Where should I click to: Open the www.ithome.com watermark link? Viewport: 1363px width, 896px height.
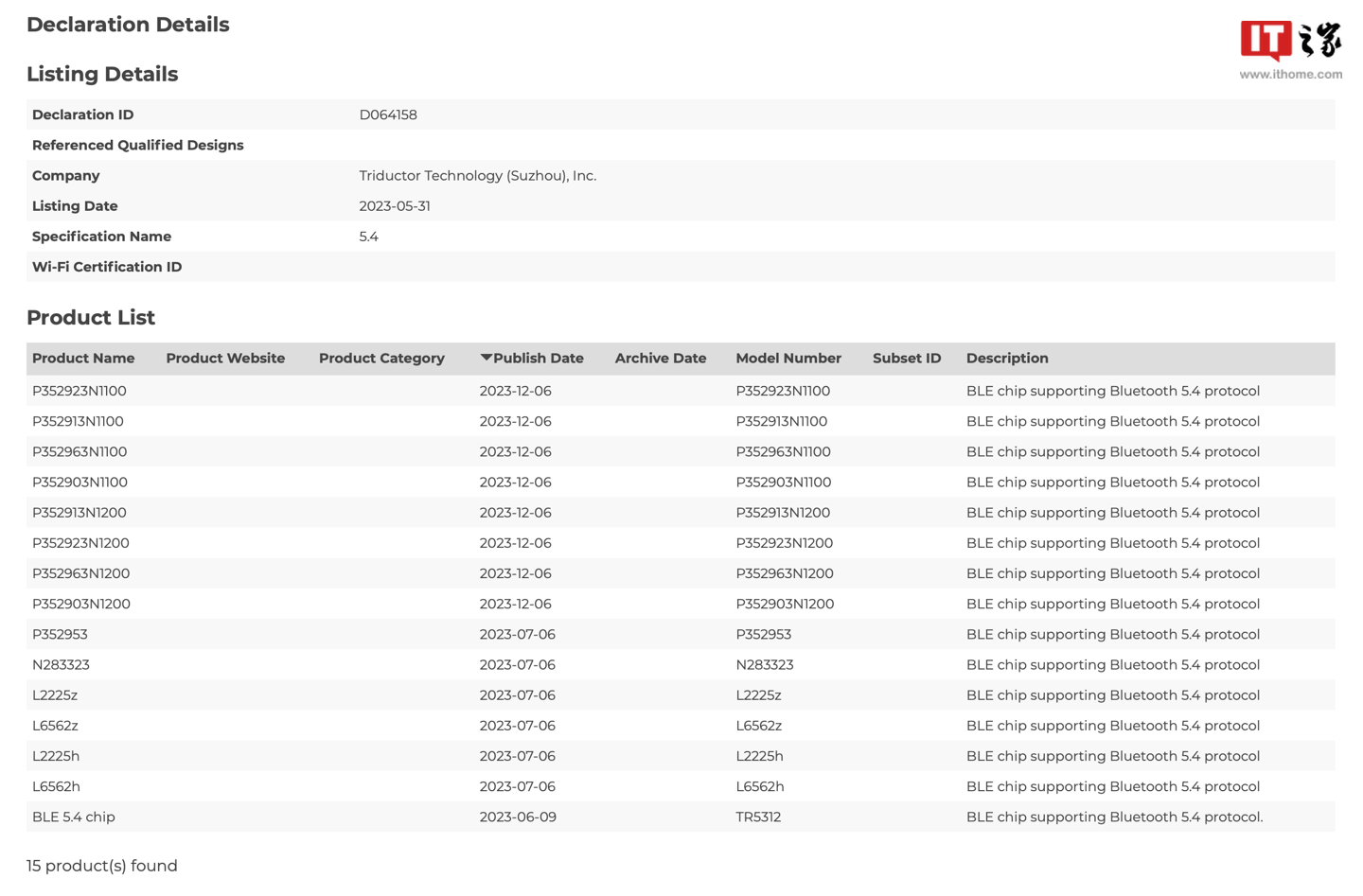click(1290, 75)
